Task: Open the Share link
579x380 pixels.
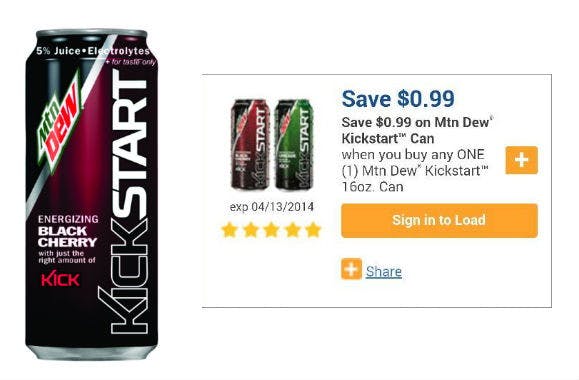Action: (x=384, y=271)
